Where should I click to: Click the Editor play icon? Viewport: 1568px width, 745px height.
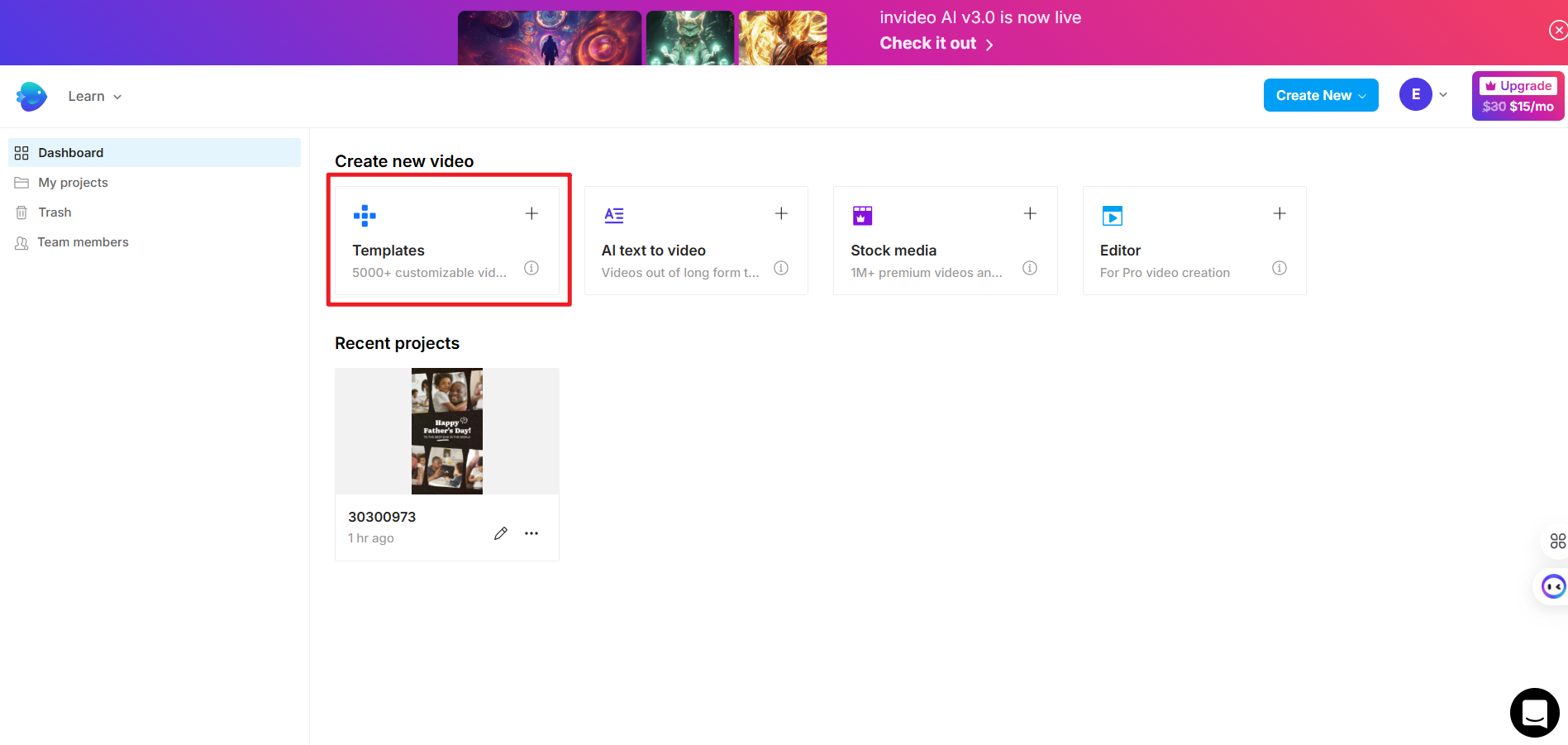[x=1113, y=215]
